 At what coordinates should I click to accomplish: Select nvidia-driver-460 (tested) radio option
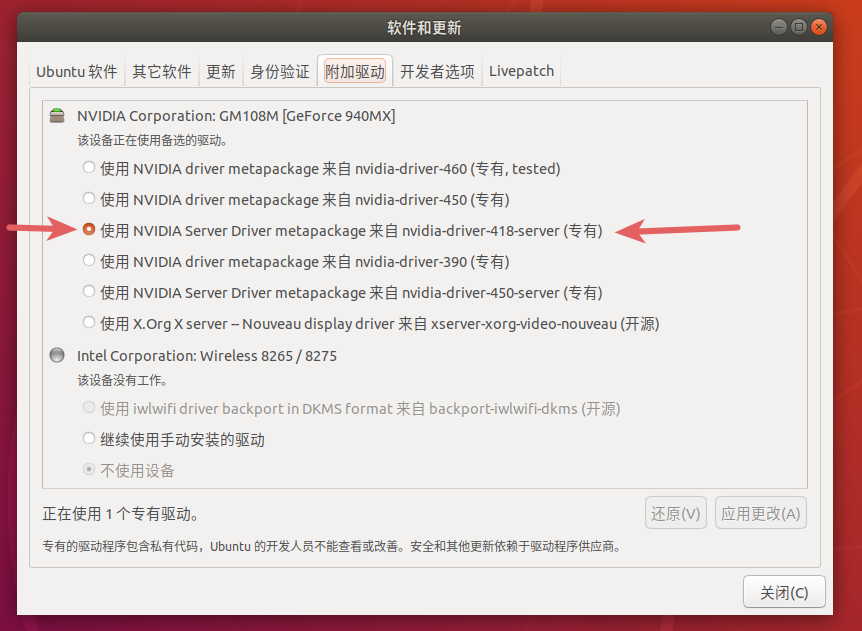click(89, 167)
